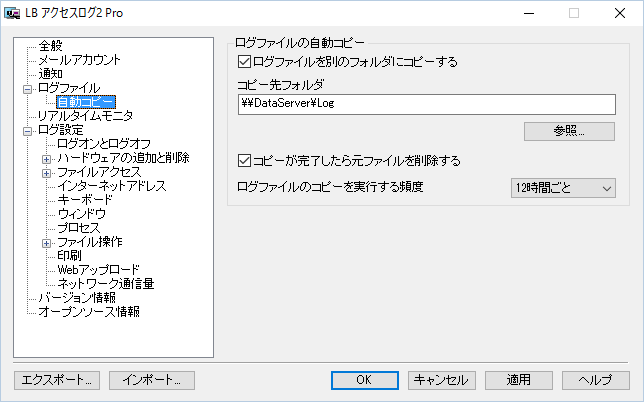Enable ログファイルを別のフォルダにコピーする checkbox

pyautogui.click(x=246, y=62)
